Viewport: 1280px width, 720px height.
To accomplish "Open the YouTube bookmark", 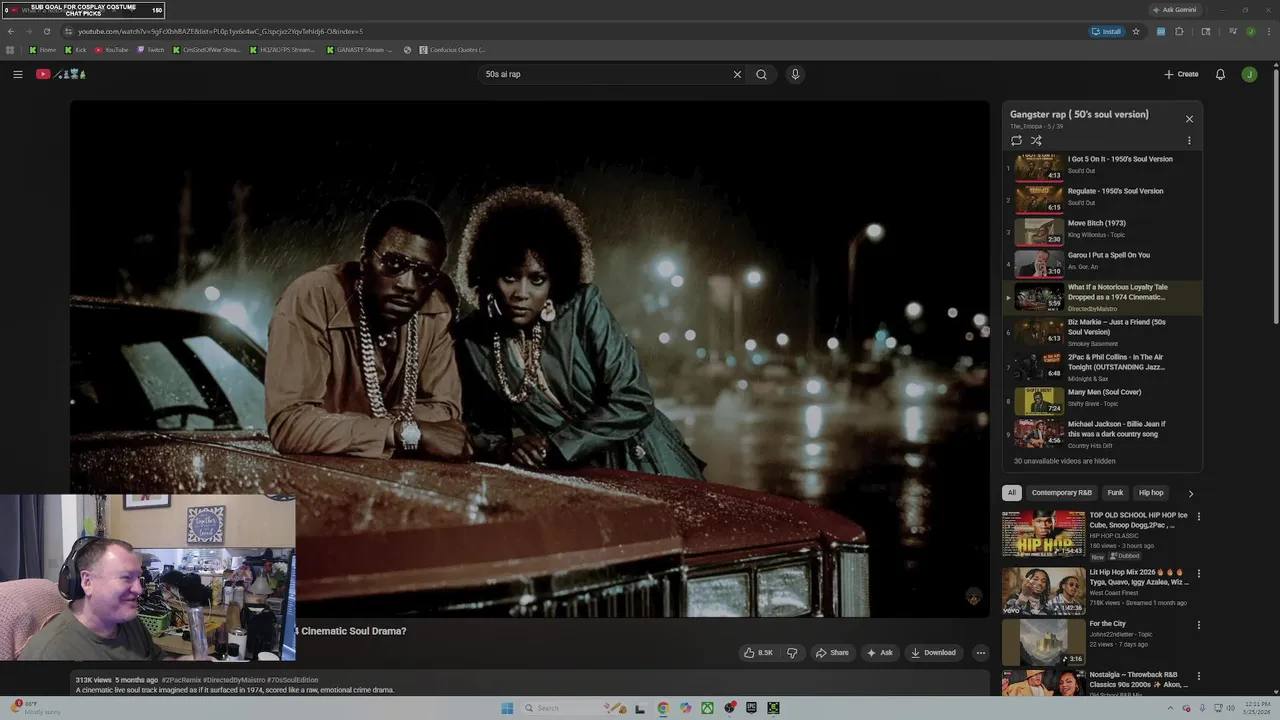I will coord(112,50).
